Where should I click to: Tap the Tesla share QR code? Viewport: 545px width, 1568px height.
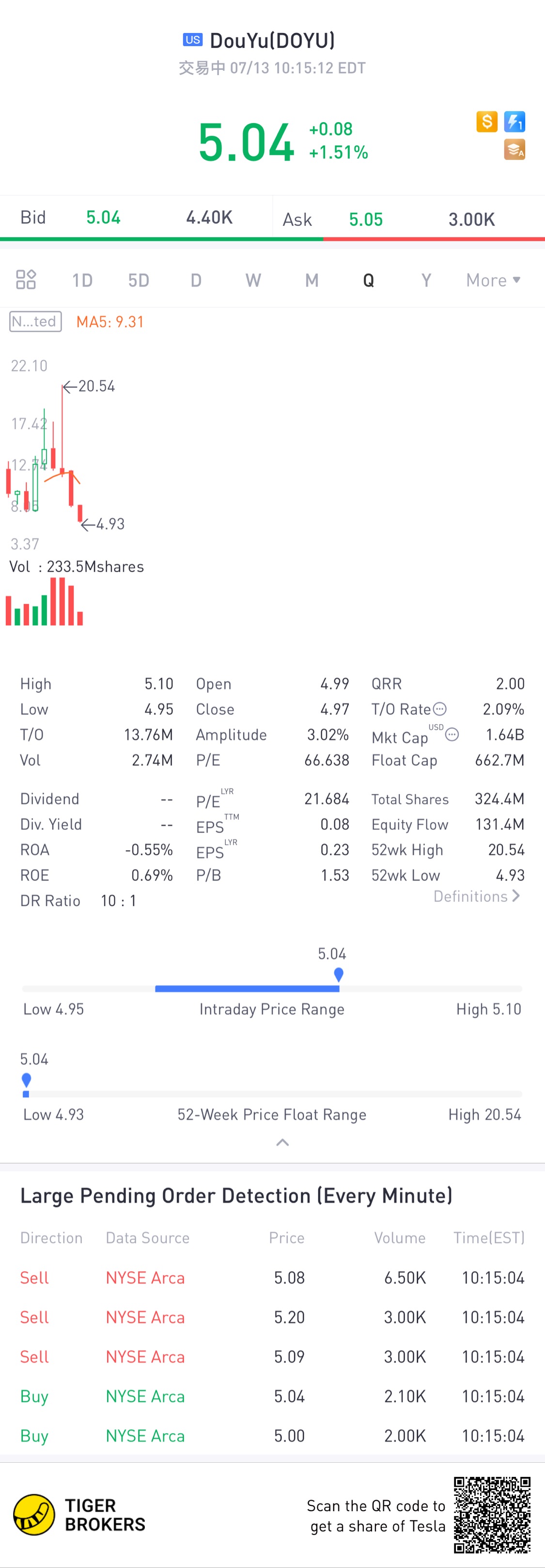tap(492, 1515)
